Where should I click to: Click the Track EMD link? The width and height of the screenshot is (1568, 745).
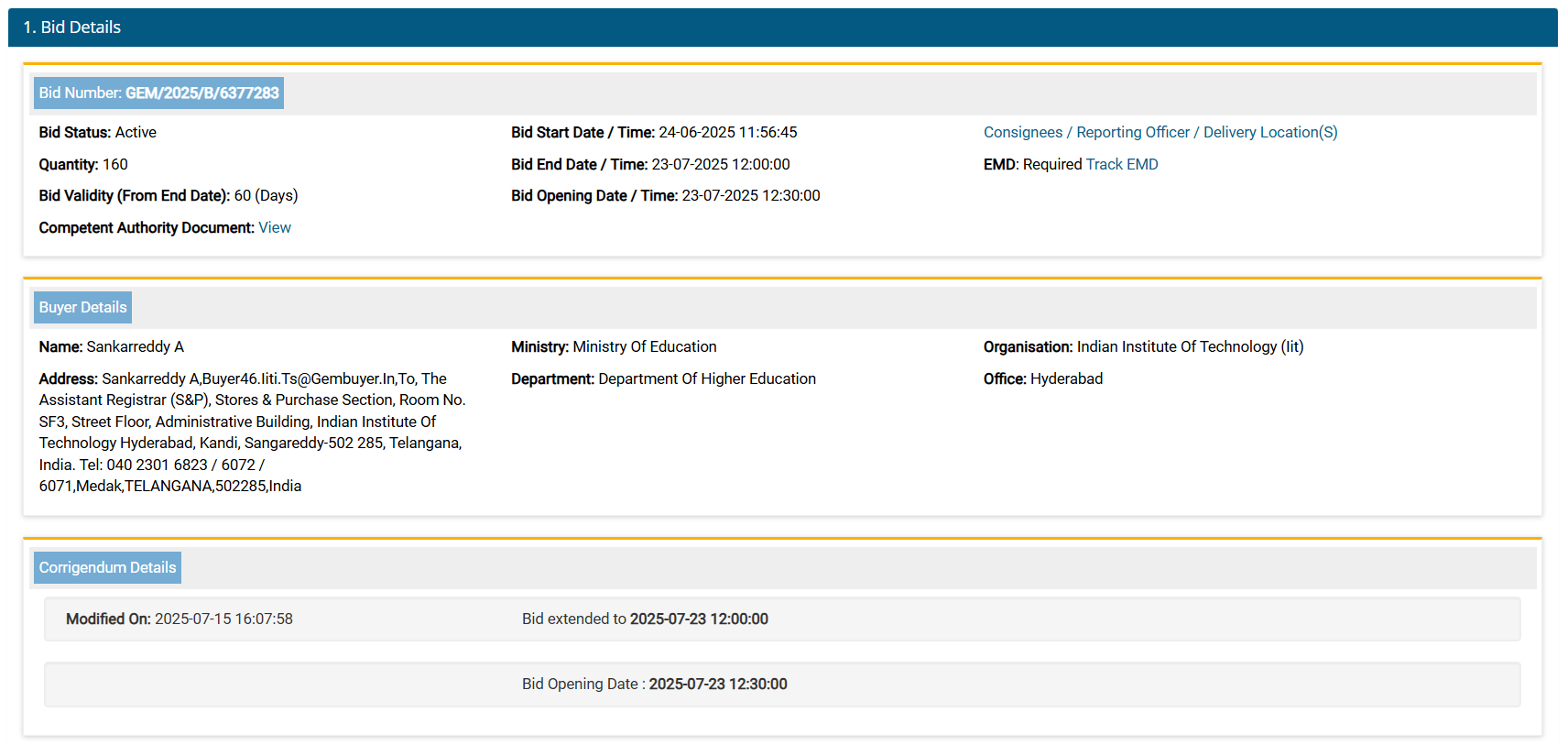pyautogui.click(x=1122, y=164)
